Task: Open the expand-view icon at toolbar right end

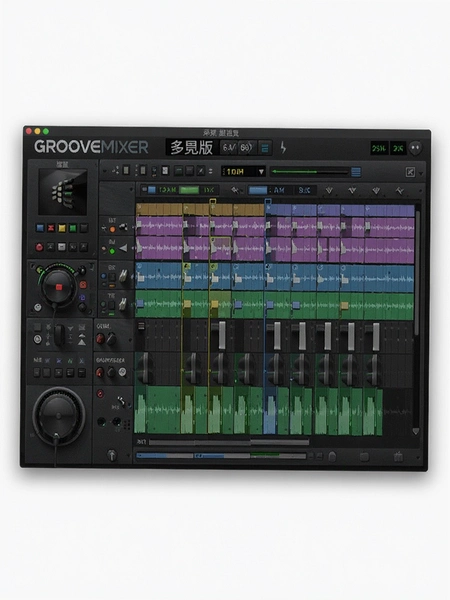Action: [x=410, y=172]
